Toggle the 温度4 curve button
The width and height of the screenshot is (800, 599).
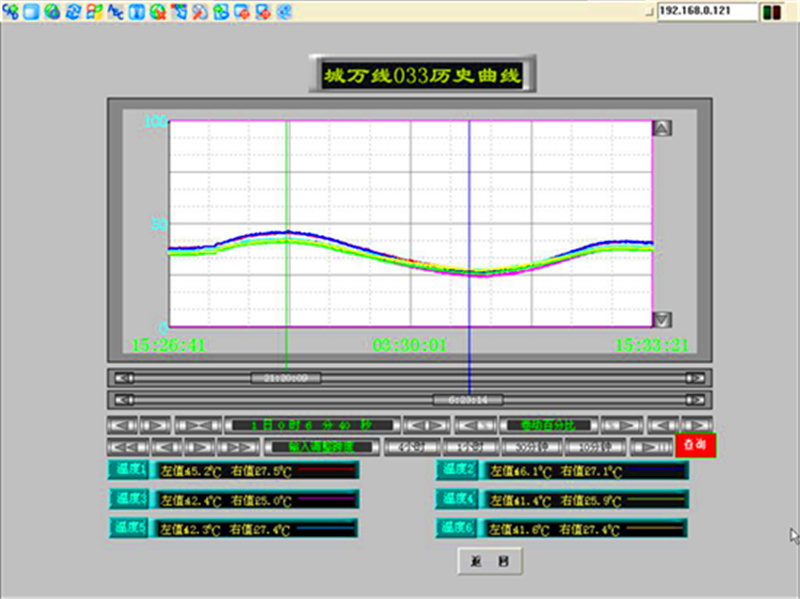tap(457, 498)
